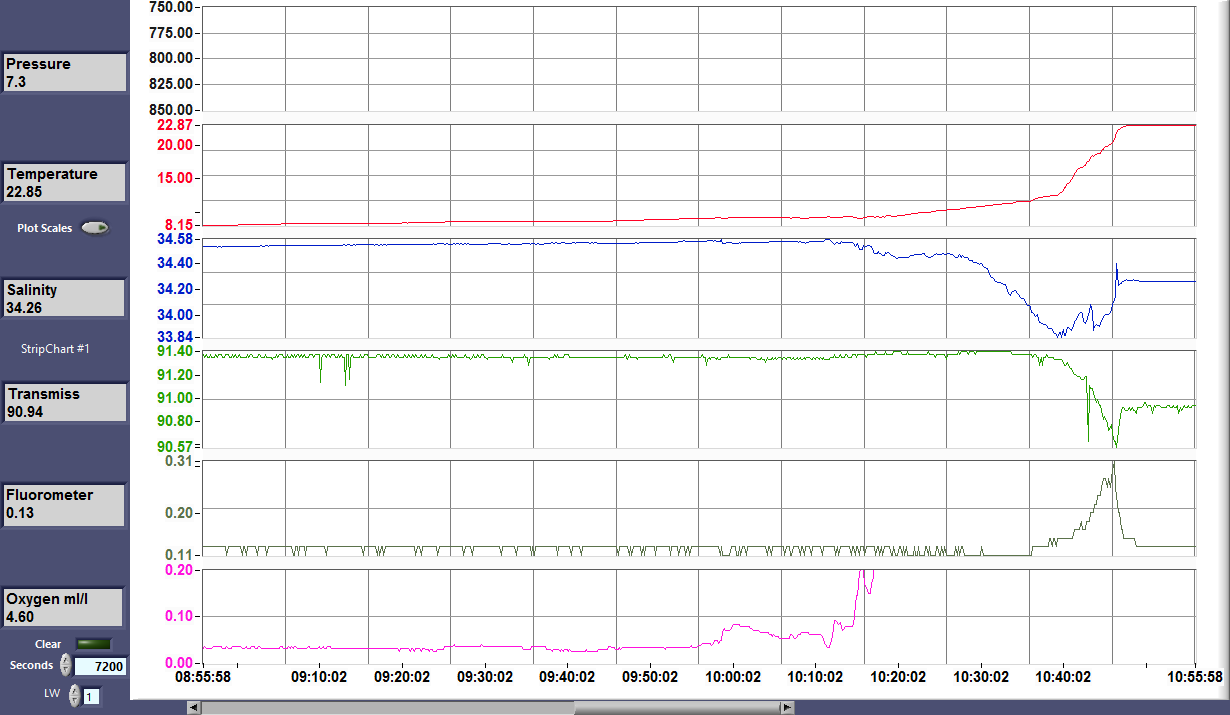Click the 800.00 pressure scale value
Image resolution: width=1230 pixels, height=715 pixels.
click(171, 58)
